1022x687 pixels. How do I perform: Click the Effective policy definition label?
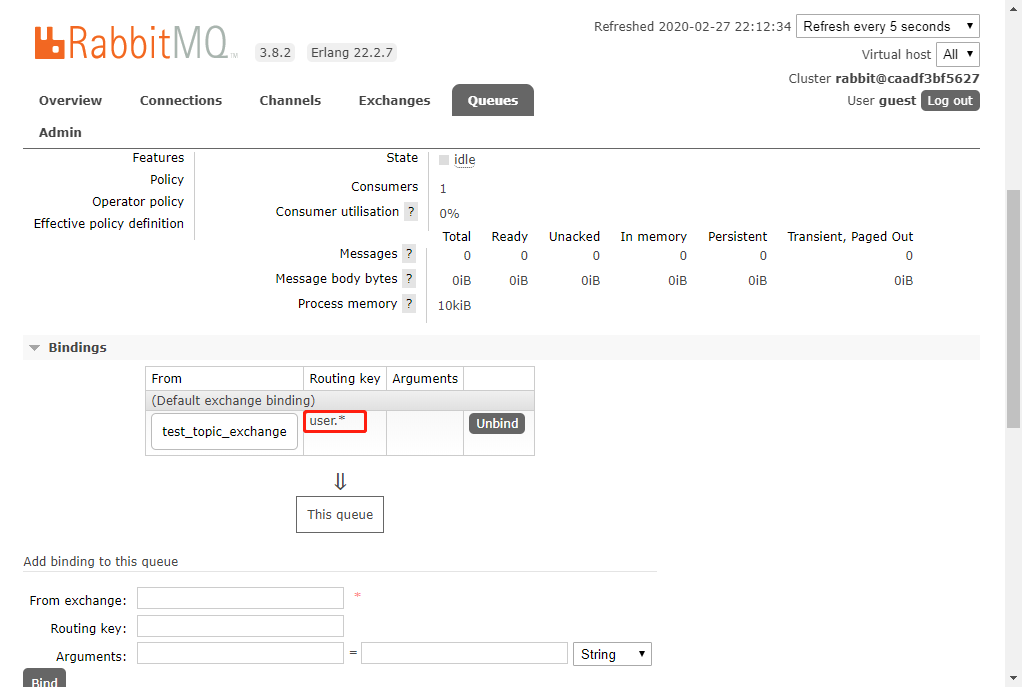pos(109,224)
